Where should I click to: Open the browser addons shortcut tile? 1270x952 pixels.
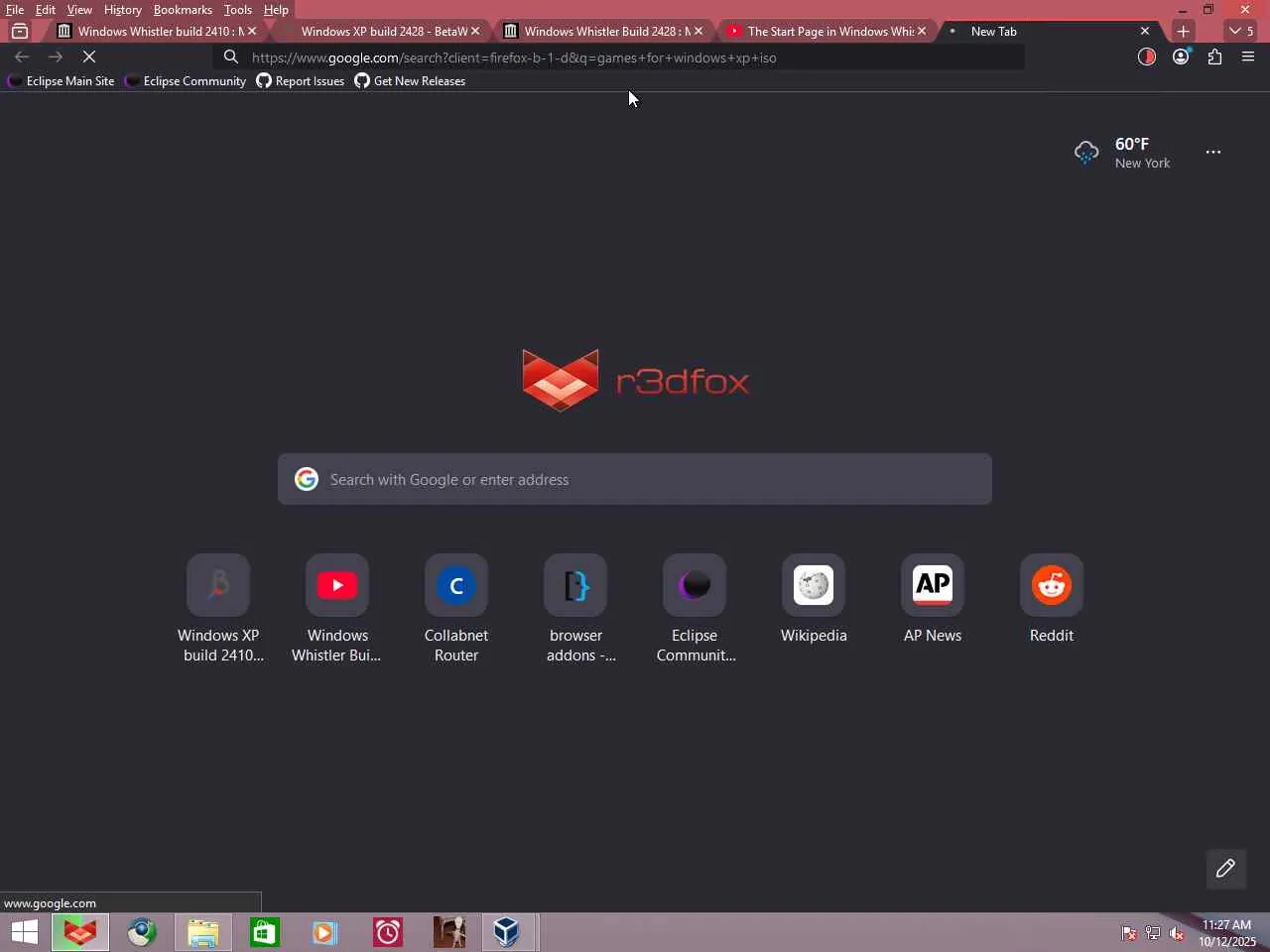coord(575,608)
